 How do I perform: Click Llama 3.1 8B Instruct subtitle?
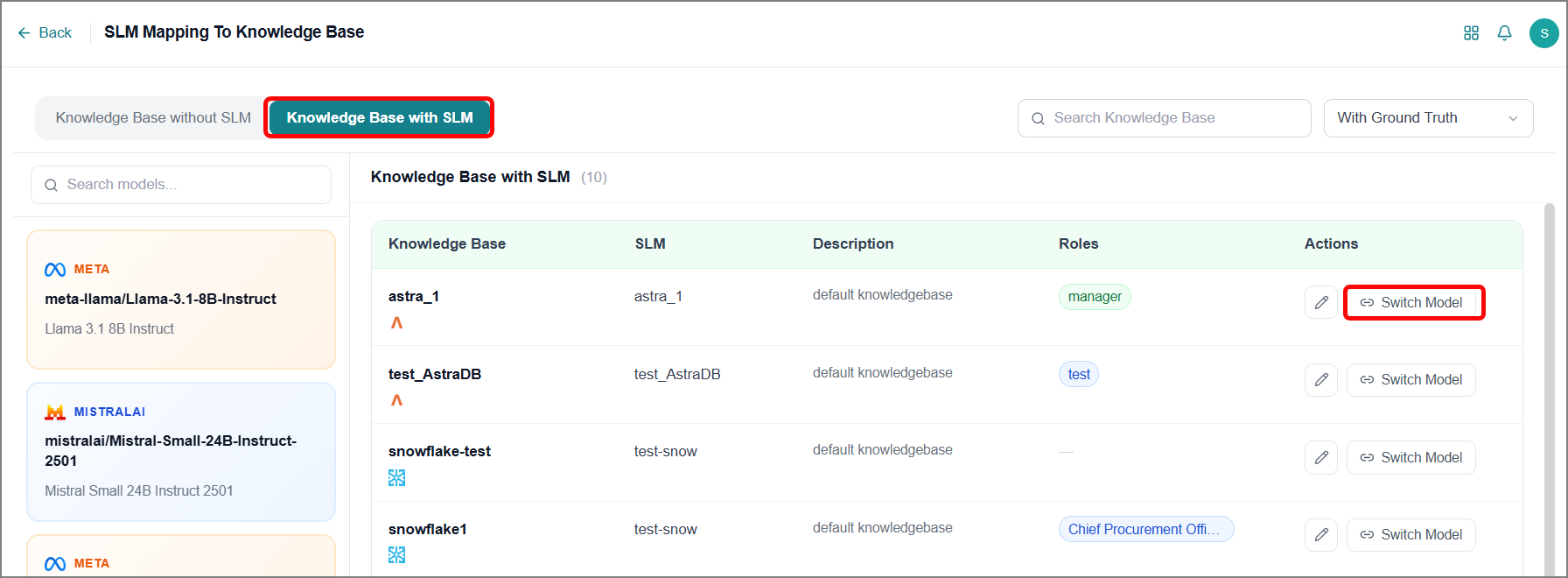[109, 328]
